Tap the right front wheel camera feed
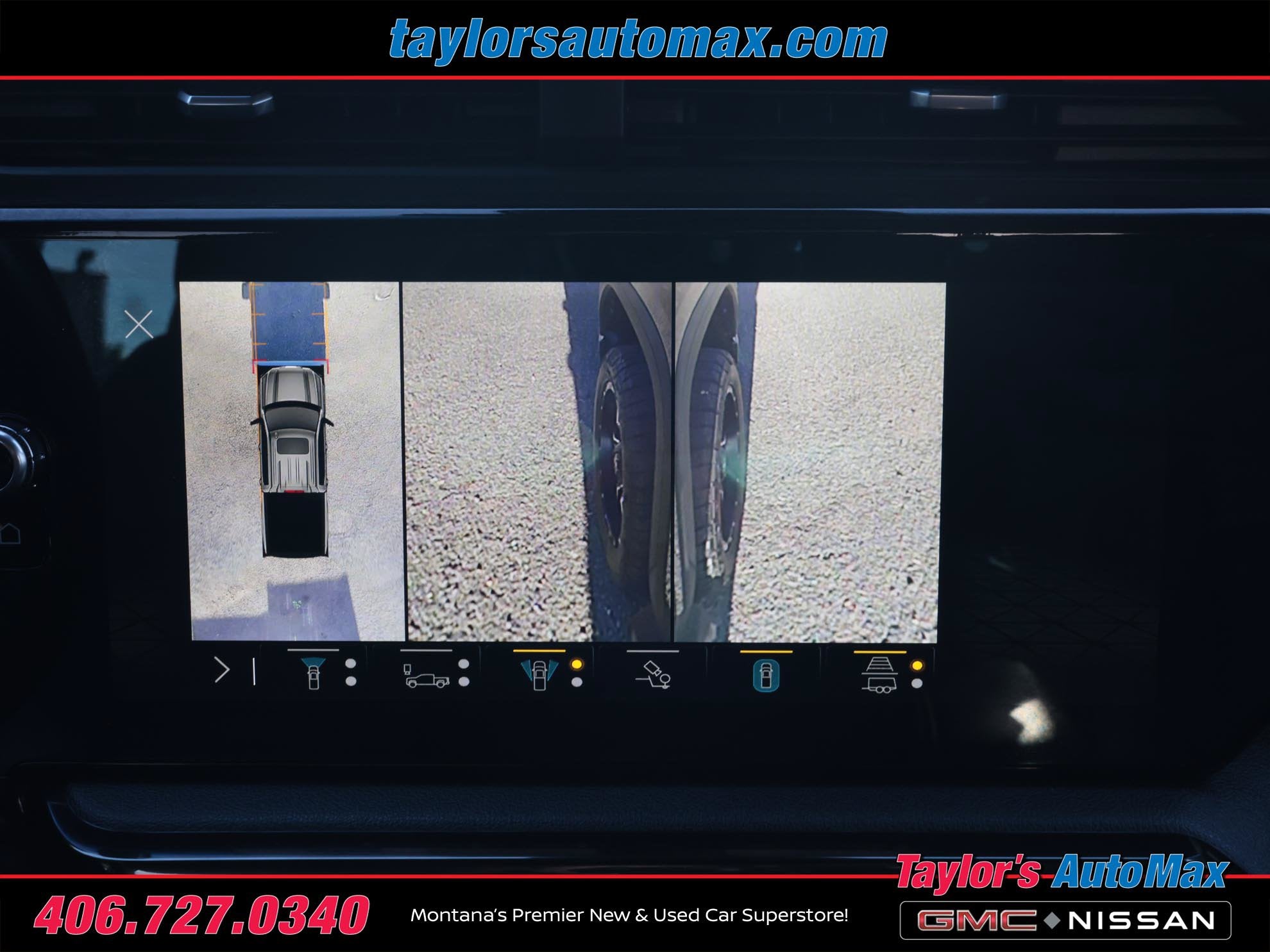1270x952 pixels. [809, 462]
